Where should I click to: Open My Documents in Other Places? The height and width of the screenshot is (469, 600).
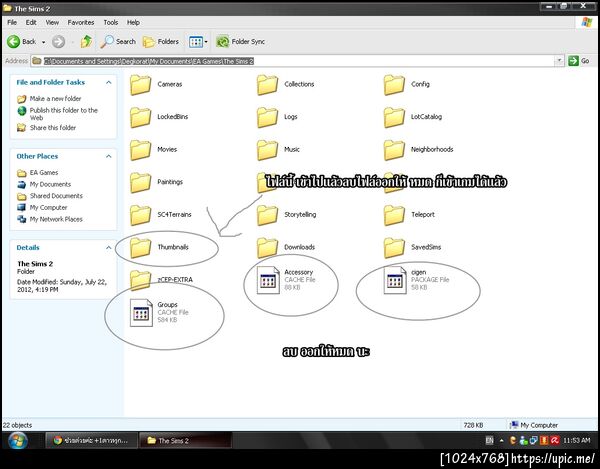(x=50, y=184)
